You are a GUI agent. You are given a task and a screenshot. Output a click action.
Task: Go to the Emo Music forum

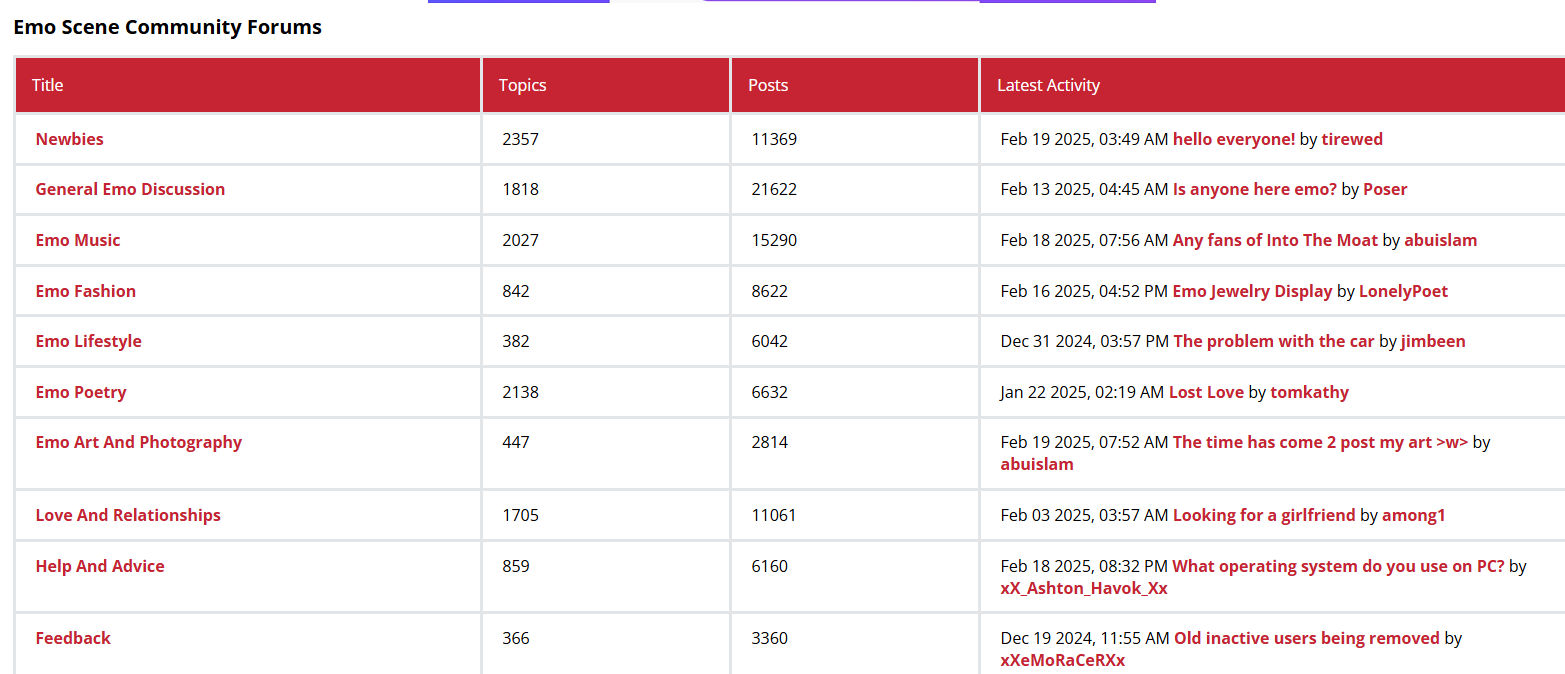(78, 240)
